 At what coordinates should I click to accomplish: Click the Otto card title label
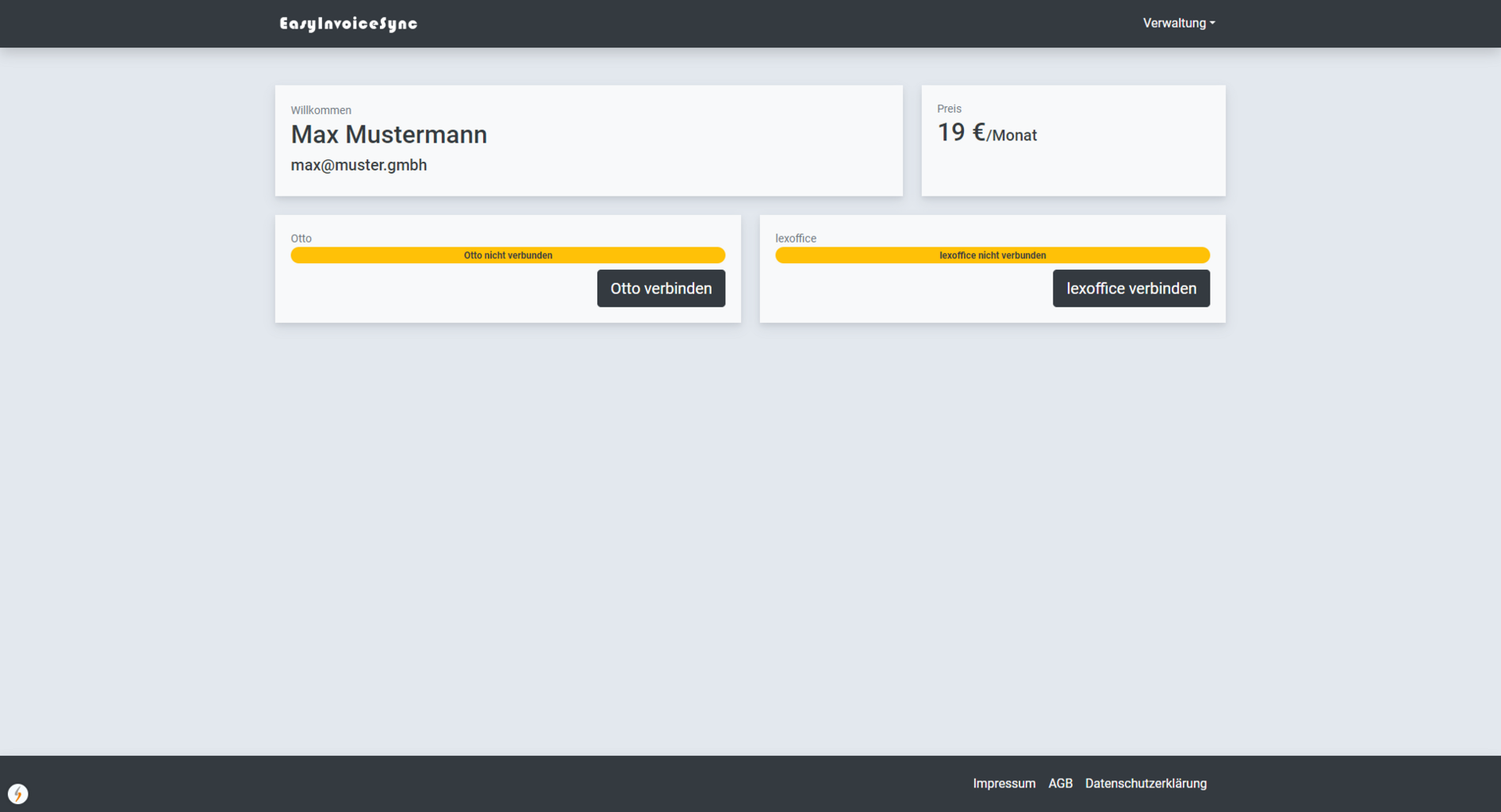(301, 238)
